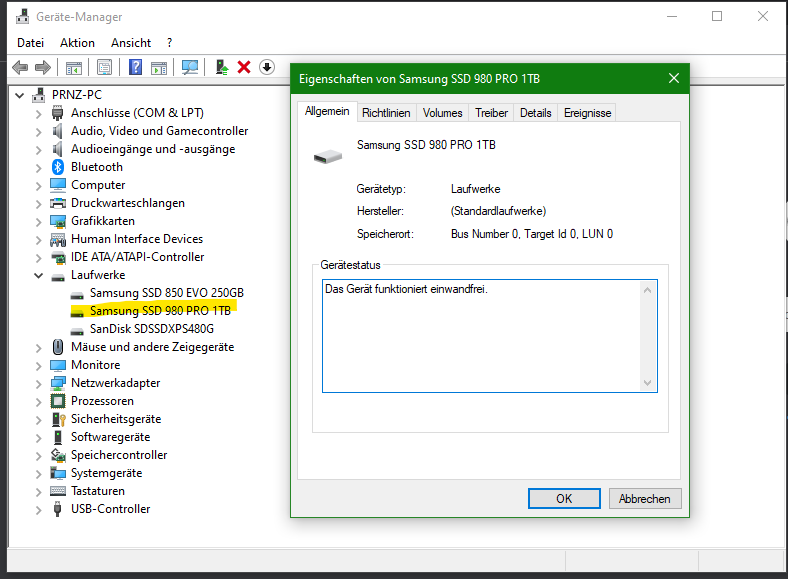The height and width of the screenshot is (579, 788).
Task: Switch to the Treiber tab
Action: tap(491, 113)
